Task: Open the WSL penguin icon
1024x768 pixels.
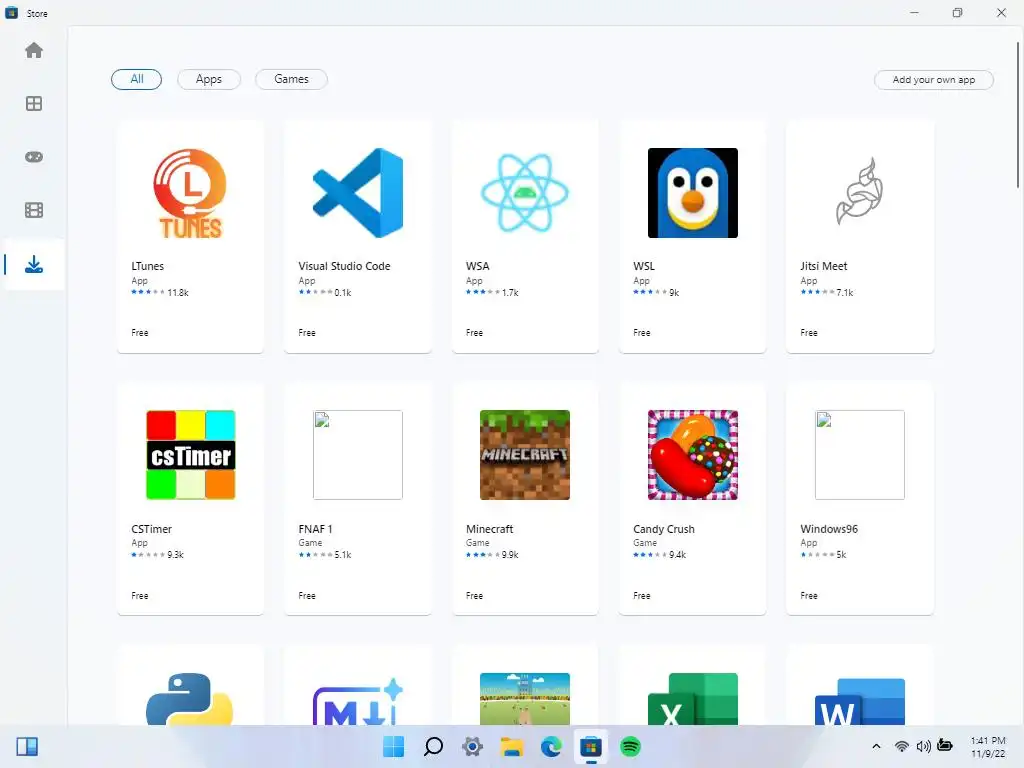Action: pyautogui.click(x=693, y=193)
